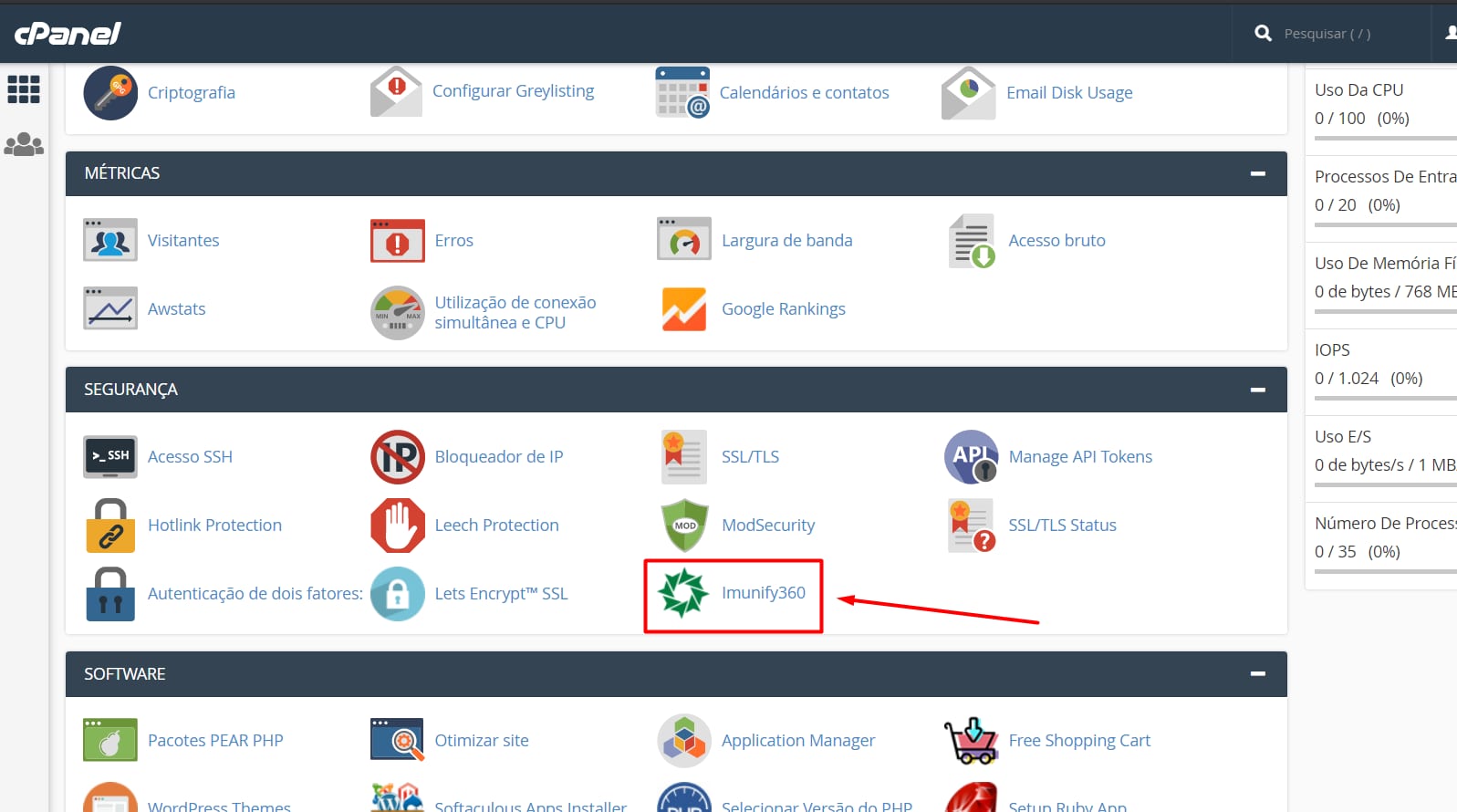The width and height of the screenshot is (1457, 812).
Task: Open the Largura de banda gauge icon
Action: point(684,240)
